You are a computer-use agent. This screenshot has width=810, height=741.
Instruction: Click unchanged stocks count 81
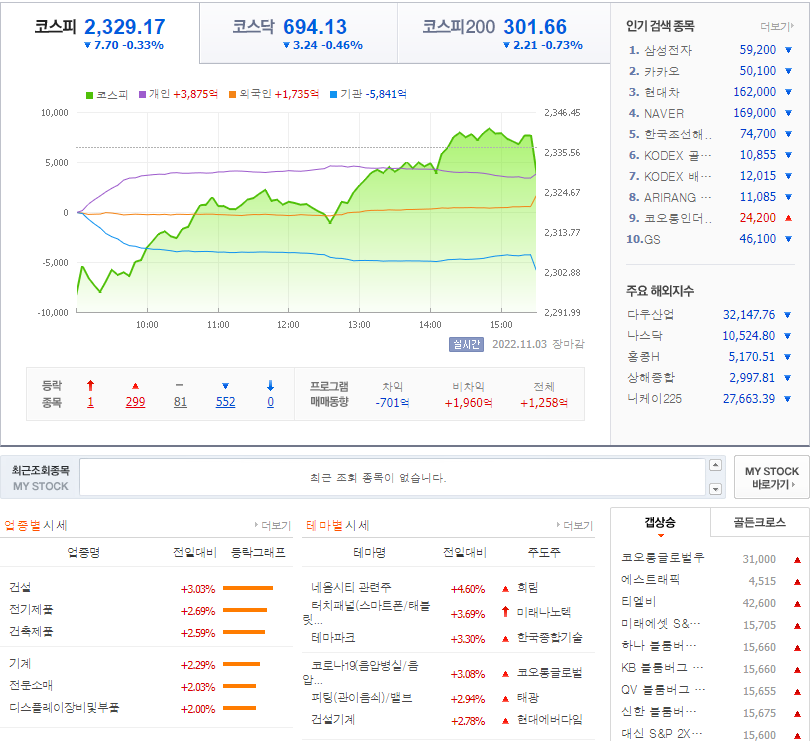(x=180, y=402)
